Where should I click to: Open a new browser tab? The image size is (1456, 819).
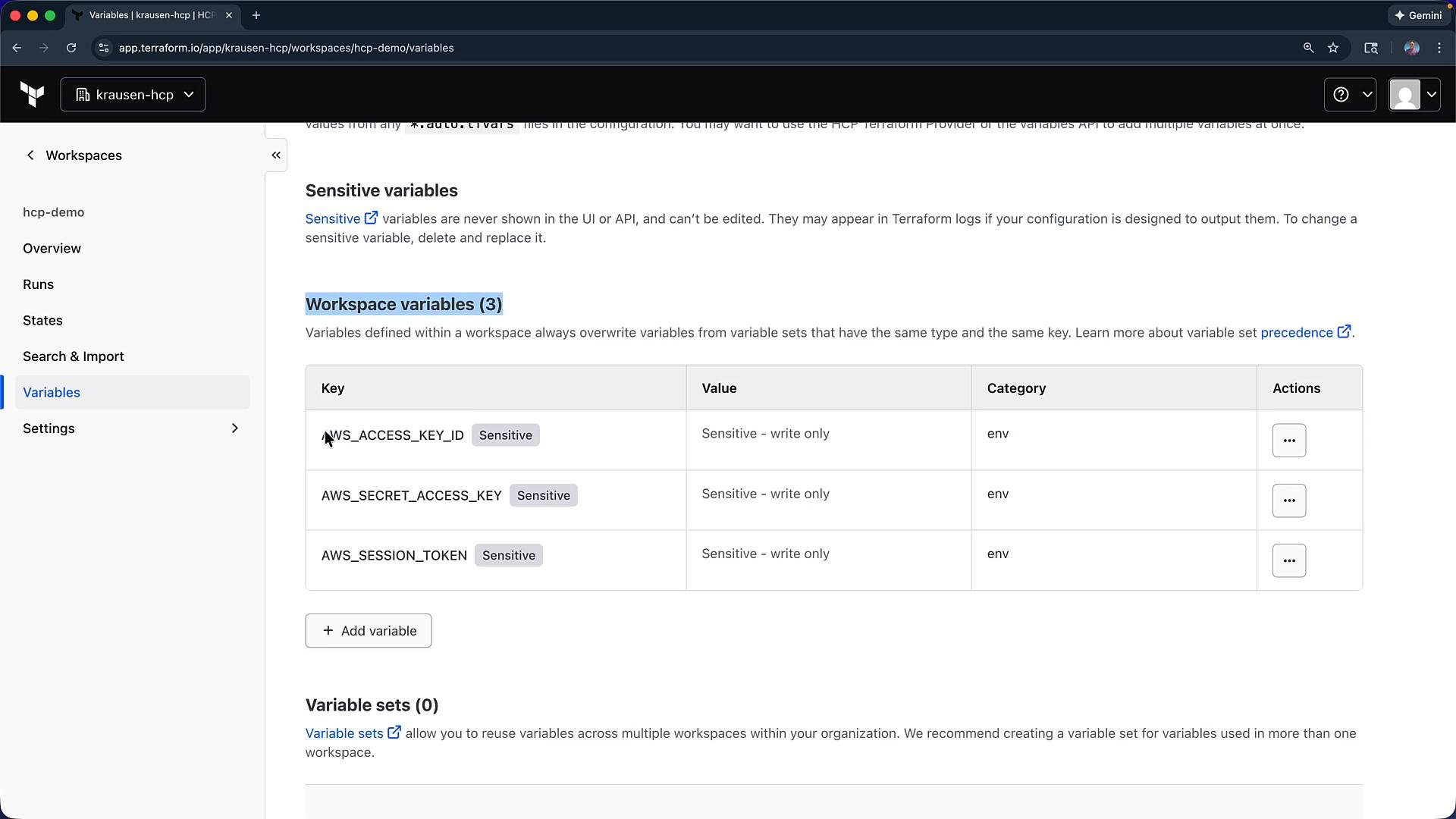pos(256,15)
